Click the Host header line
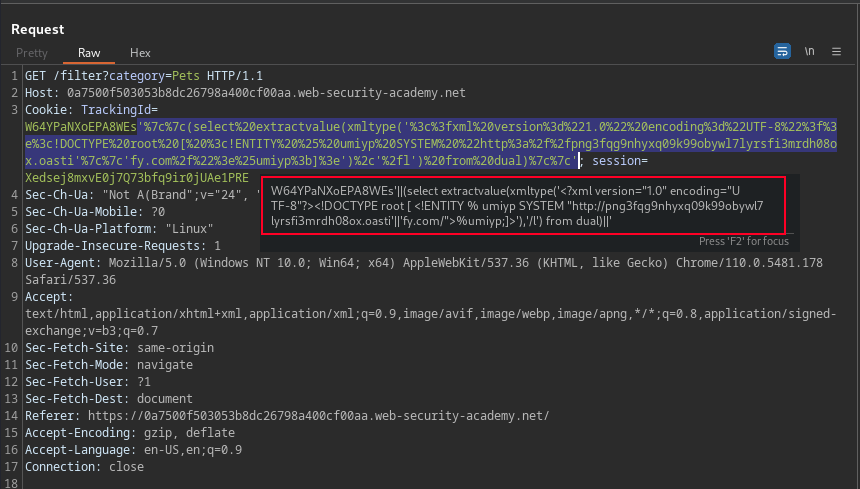Screen dimensions: 860x489 pyautogui.click(x=245, y=93)
